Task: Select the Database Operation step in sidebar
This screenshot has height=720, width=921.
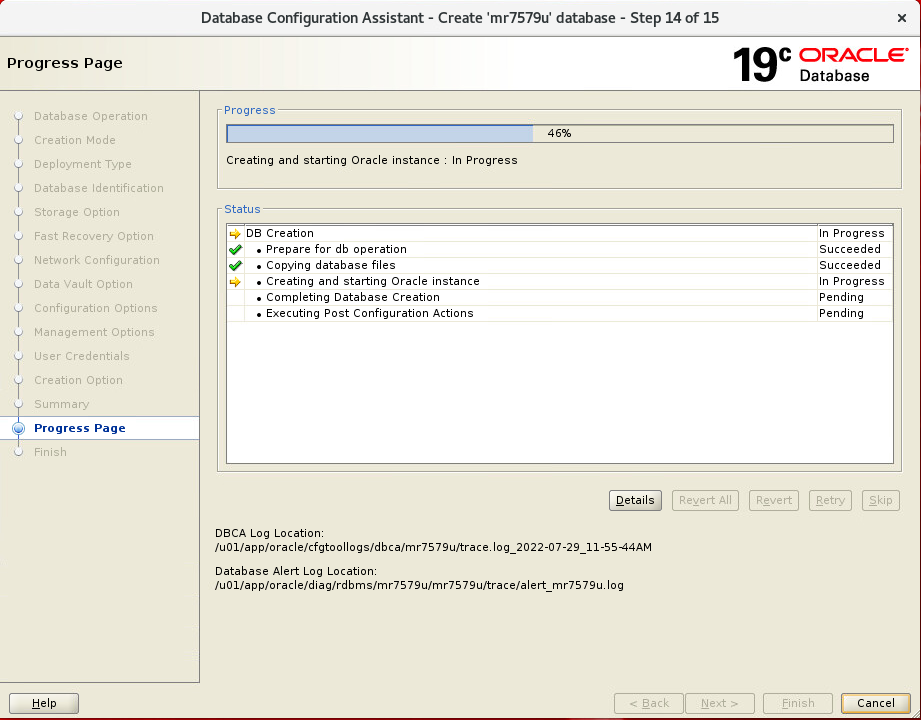Action: point(90,116)
